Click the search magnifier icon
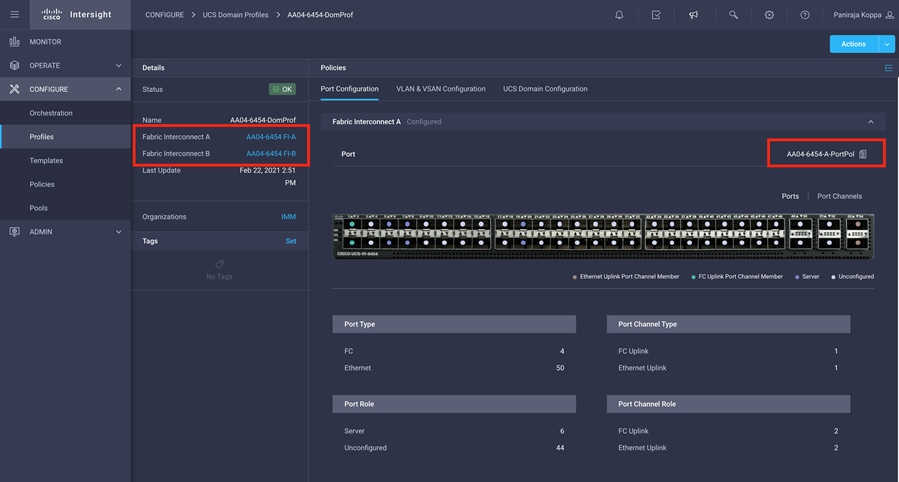Viewport: 899px width, 482px height. (733, 15)
